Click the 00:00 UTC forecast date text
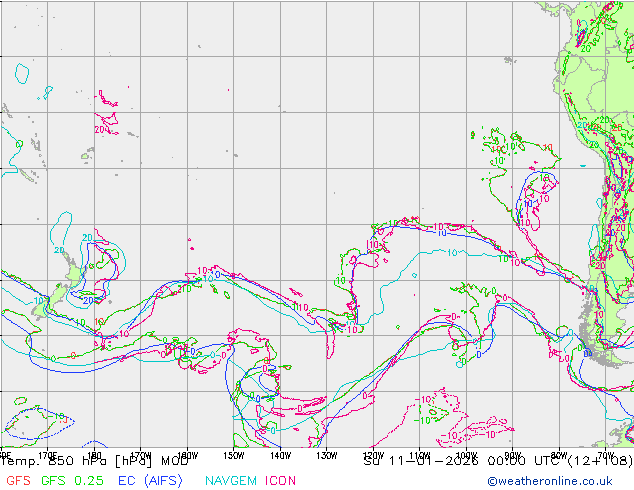This screenshot has height=490, width=634. 498,461
